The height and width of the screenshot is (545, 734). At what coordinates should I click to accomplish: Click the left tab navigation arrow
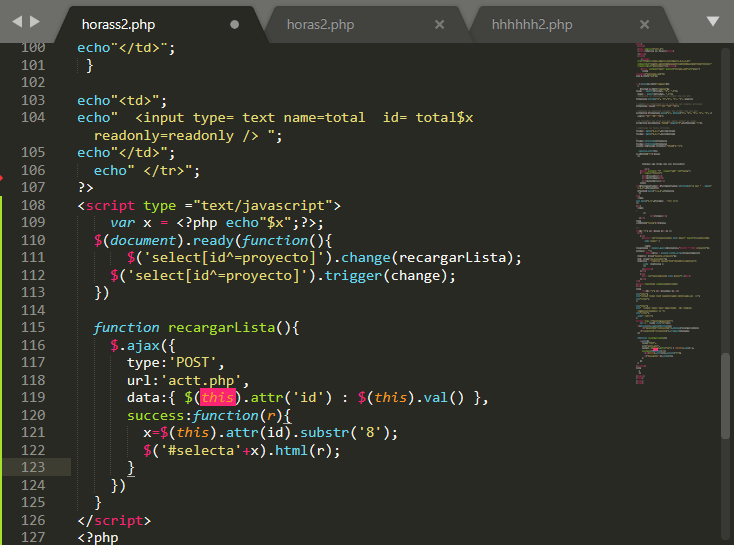coord(17,21)
